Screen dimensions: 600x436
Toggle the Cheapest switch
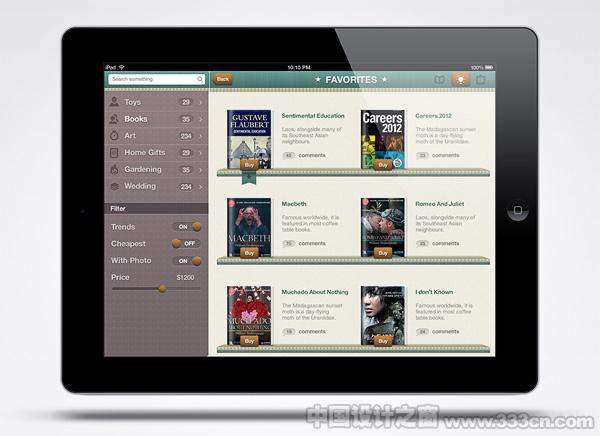pyautogui.click(x=187, y=243)
